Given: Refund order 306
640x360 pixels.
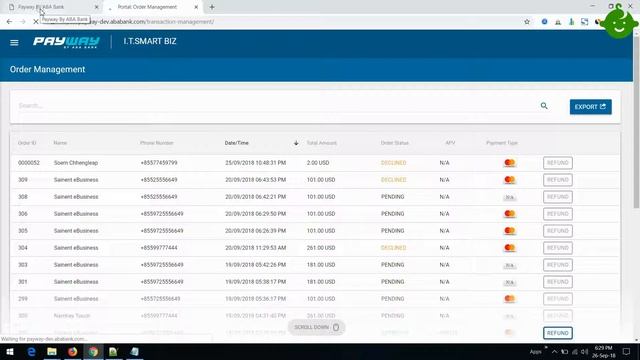Looking at the screenshot, I should [x=558, y=214].
